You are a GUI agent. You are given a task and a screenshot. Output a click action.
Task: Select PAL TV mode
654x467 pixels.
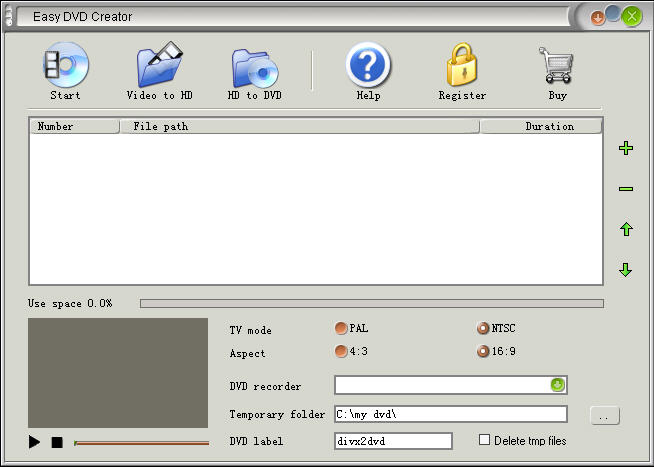(341, 328)
